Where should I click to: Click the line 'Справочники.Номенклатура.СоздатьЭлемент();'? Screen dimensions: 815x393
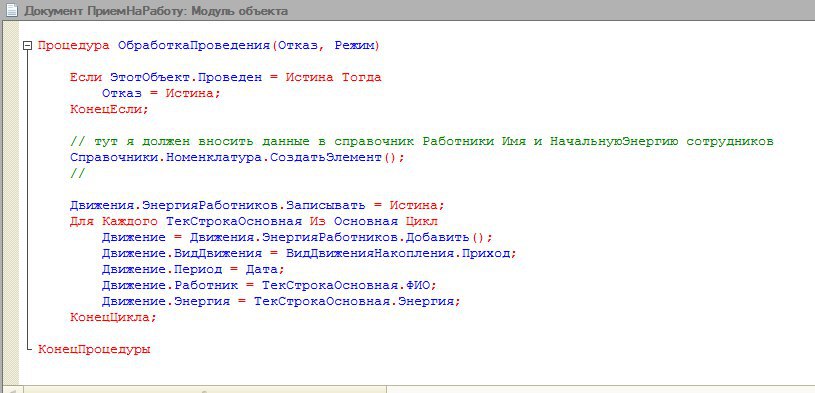click(x=237, y=158)
